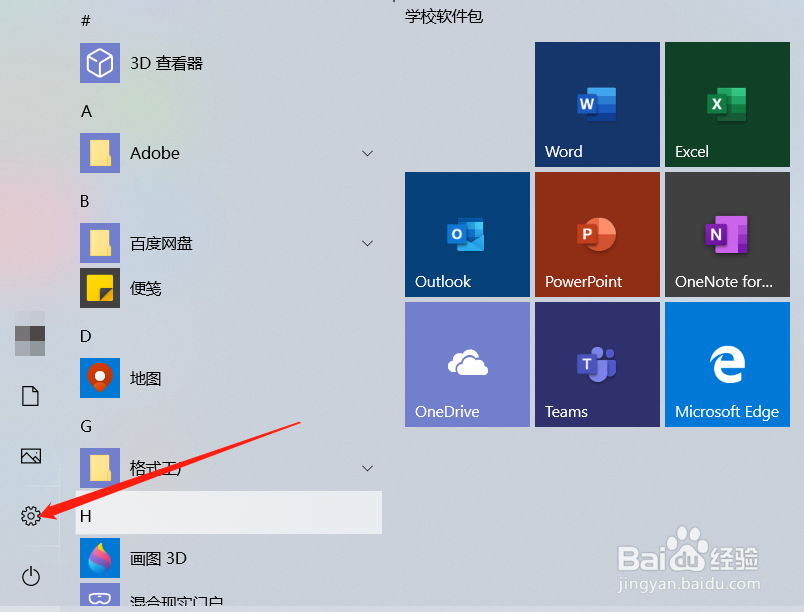Screen dimensions: 804x612
Task: Open the OneDrive tile
Action: pos(467,364)
